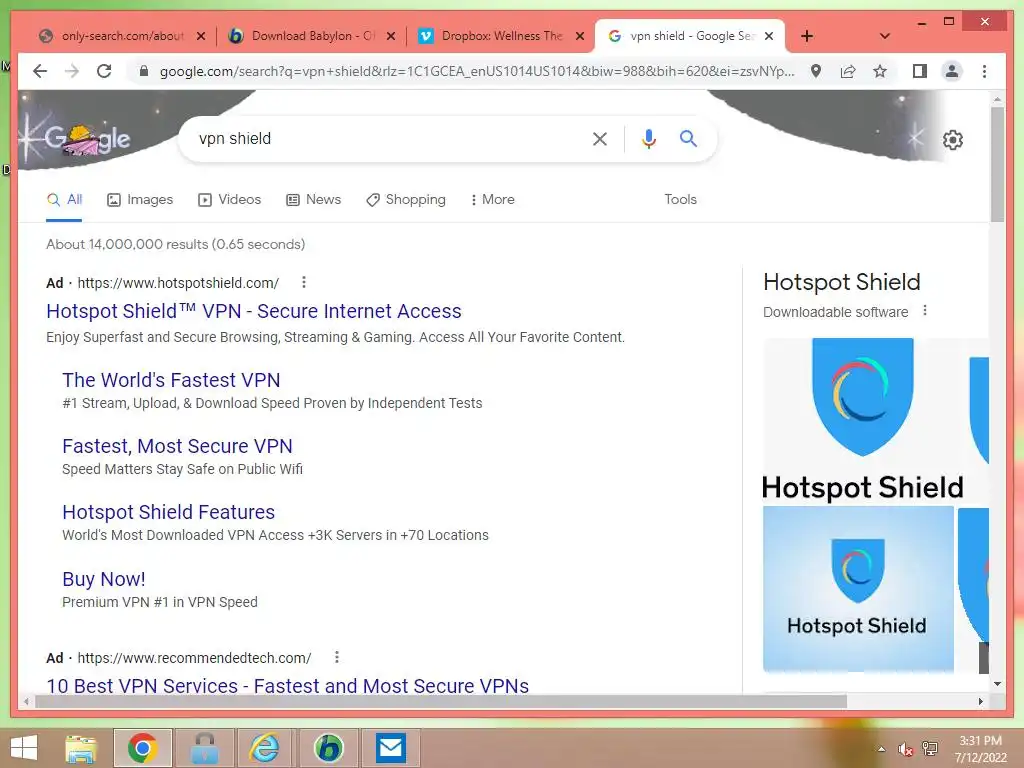The image size is (1024, 768).
Task: Open Google quick settings gear
Action: [952, 140]
